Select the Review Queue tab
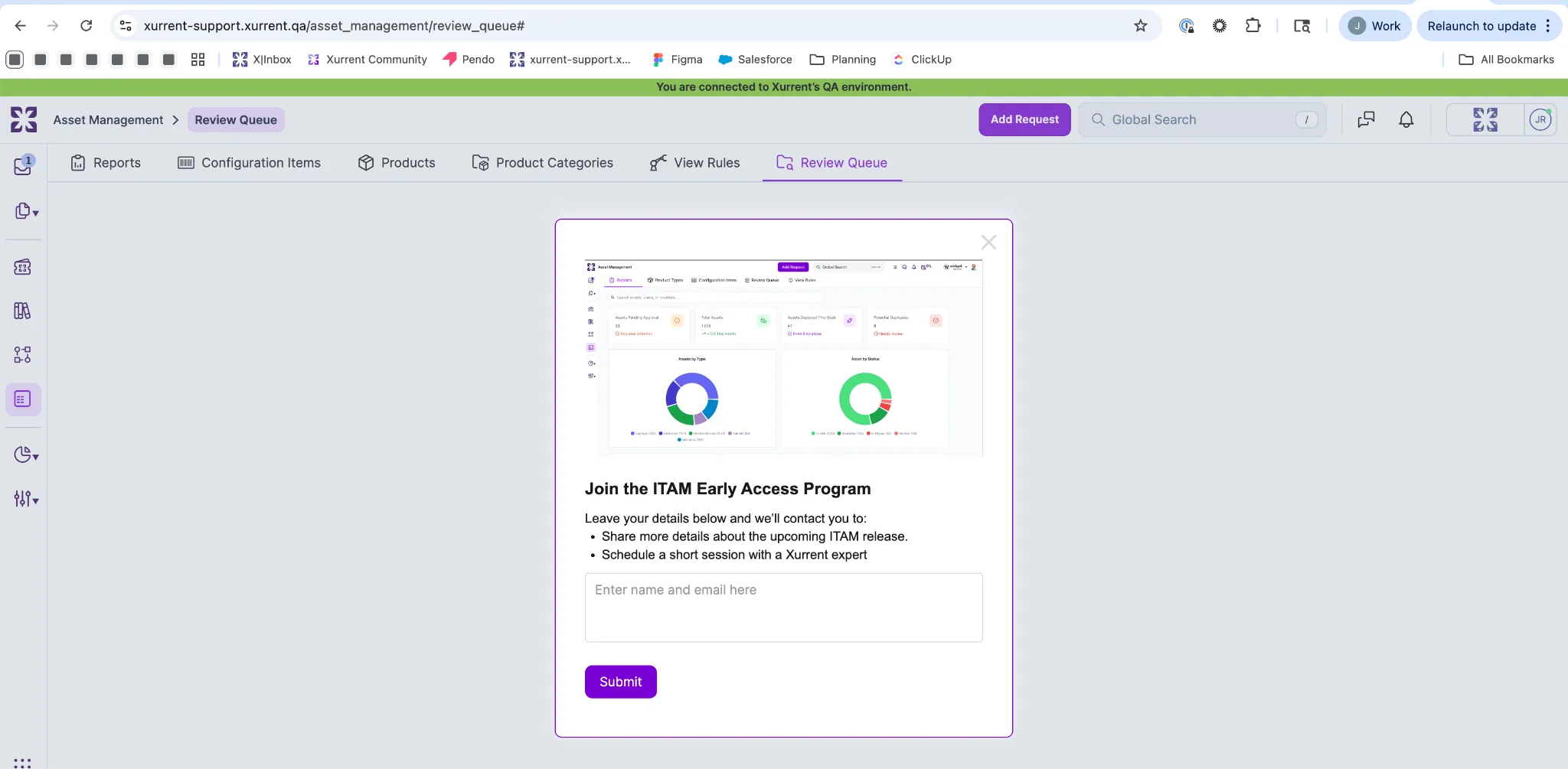Screen dimensions: 1568x769 coord(831,163)
